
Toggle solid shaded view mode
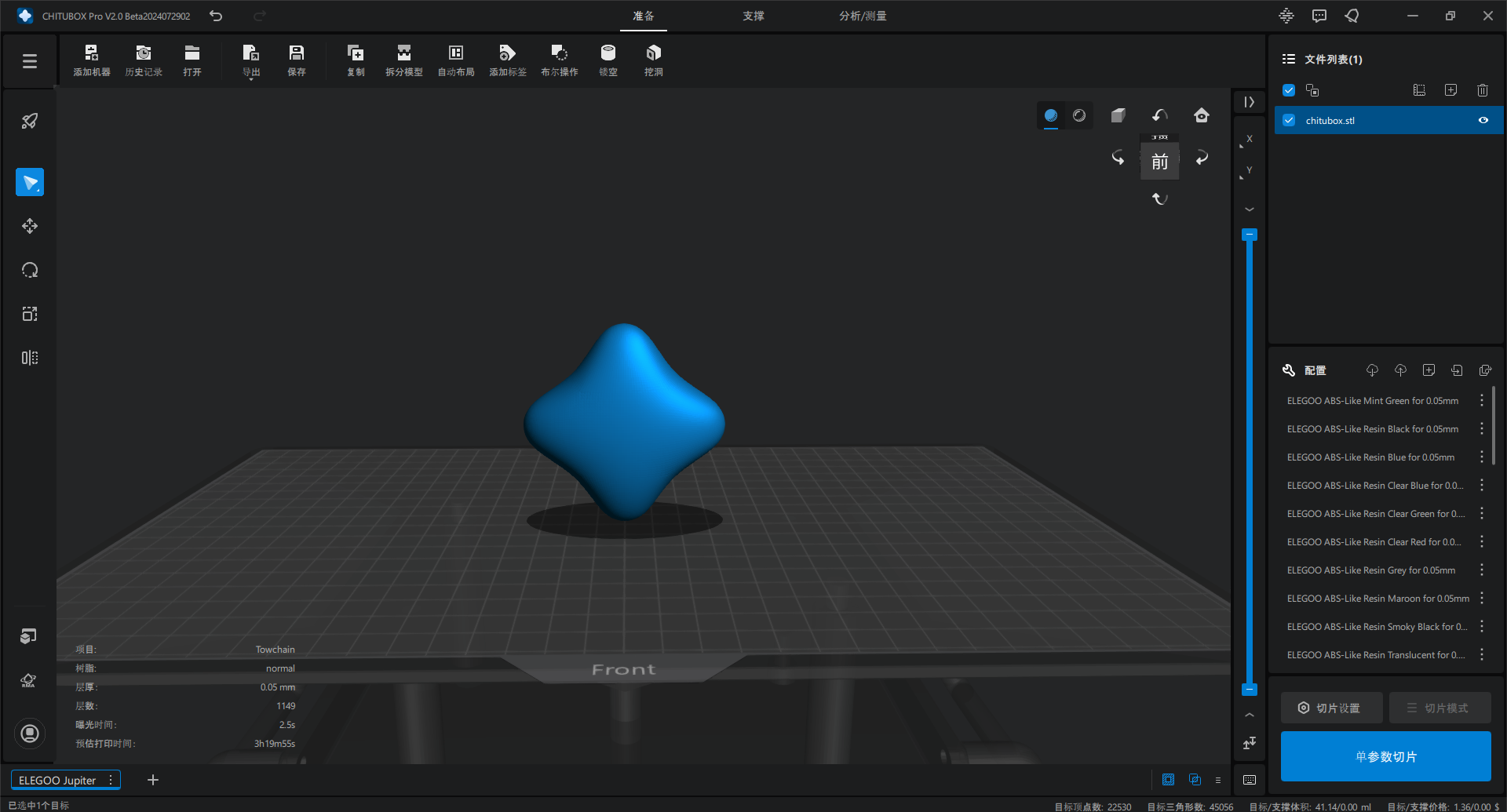tap(1051, 116)
